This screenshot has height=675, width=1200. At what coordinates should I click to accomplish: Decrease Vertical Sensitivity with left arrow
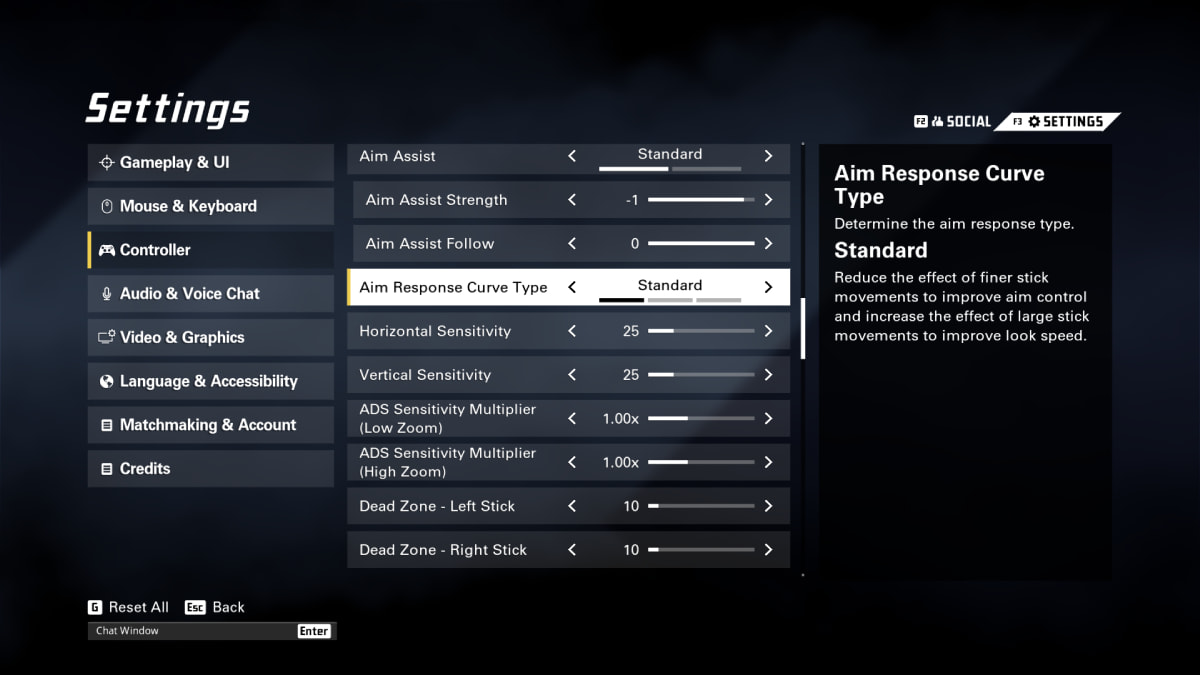(572, 375)
